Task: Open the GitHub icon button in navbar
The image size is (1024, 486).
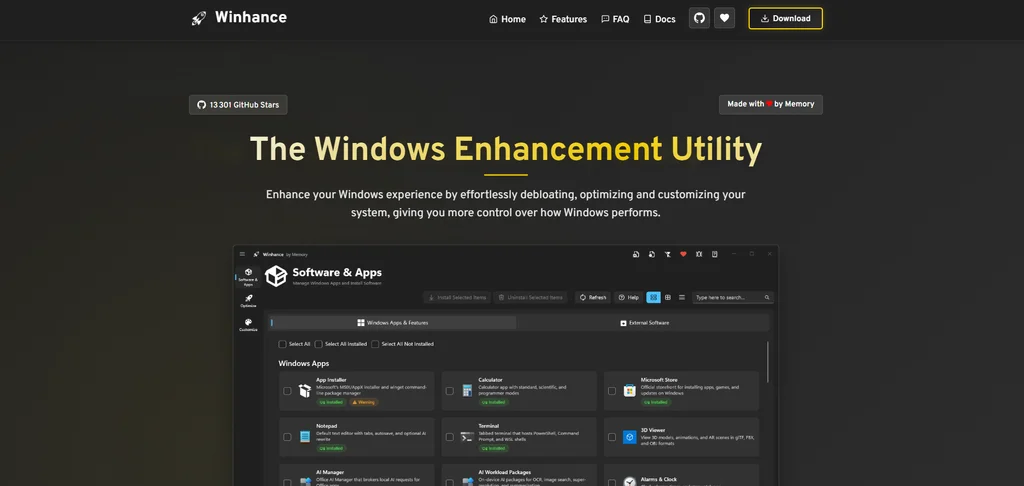Action: [699, 18]
